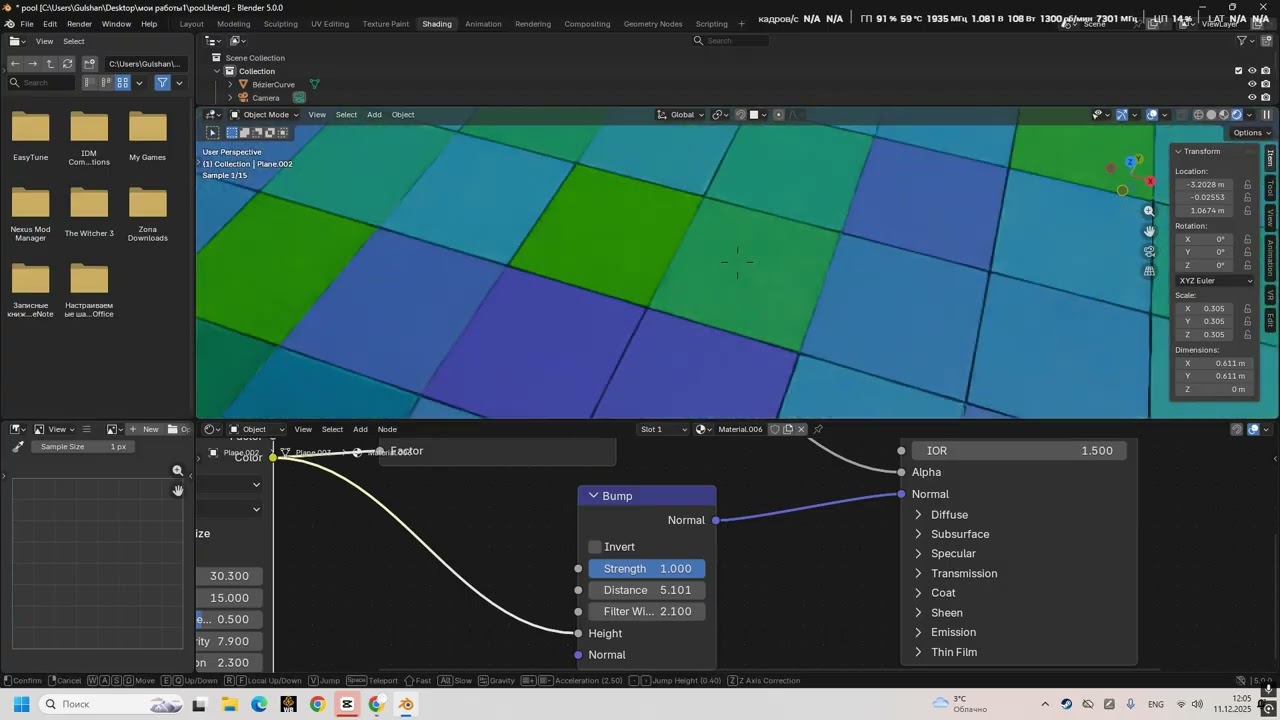The height and width of the screenshot is (720, 1280).
Task: Hide Camera in viewport via eye icon
Action: [1252, 98]
